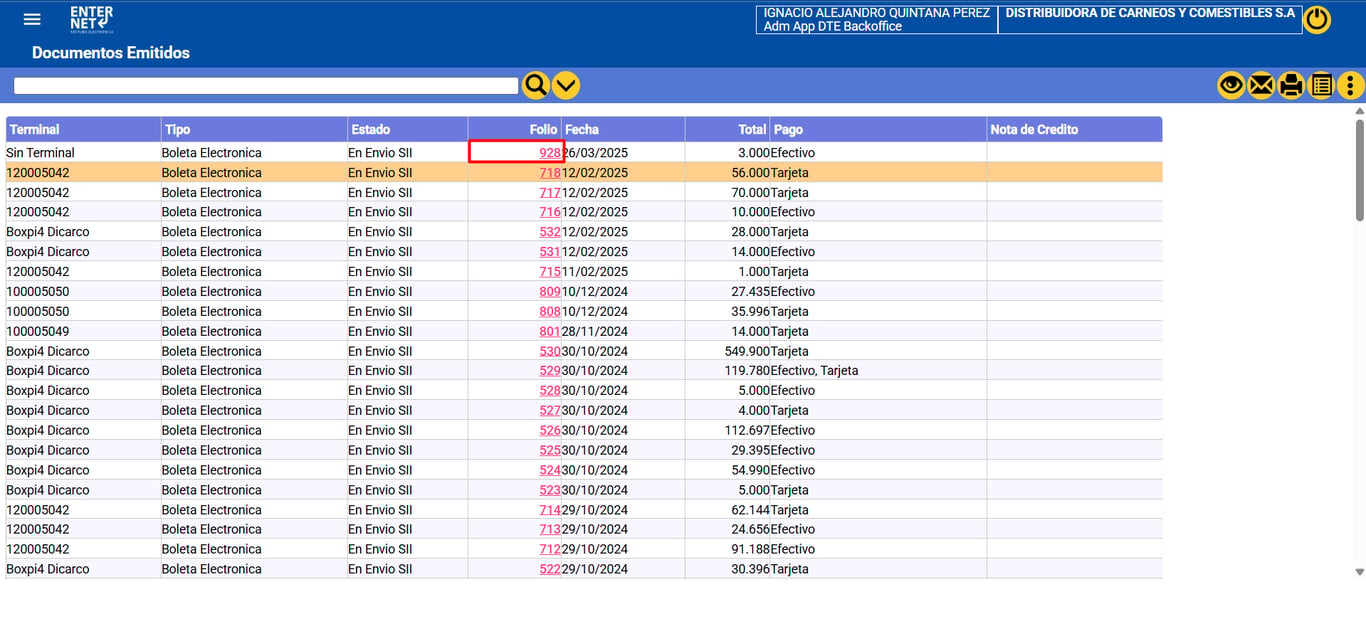Click the eye view document icon
1366x619 pixels.
coord(1231,86)
